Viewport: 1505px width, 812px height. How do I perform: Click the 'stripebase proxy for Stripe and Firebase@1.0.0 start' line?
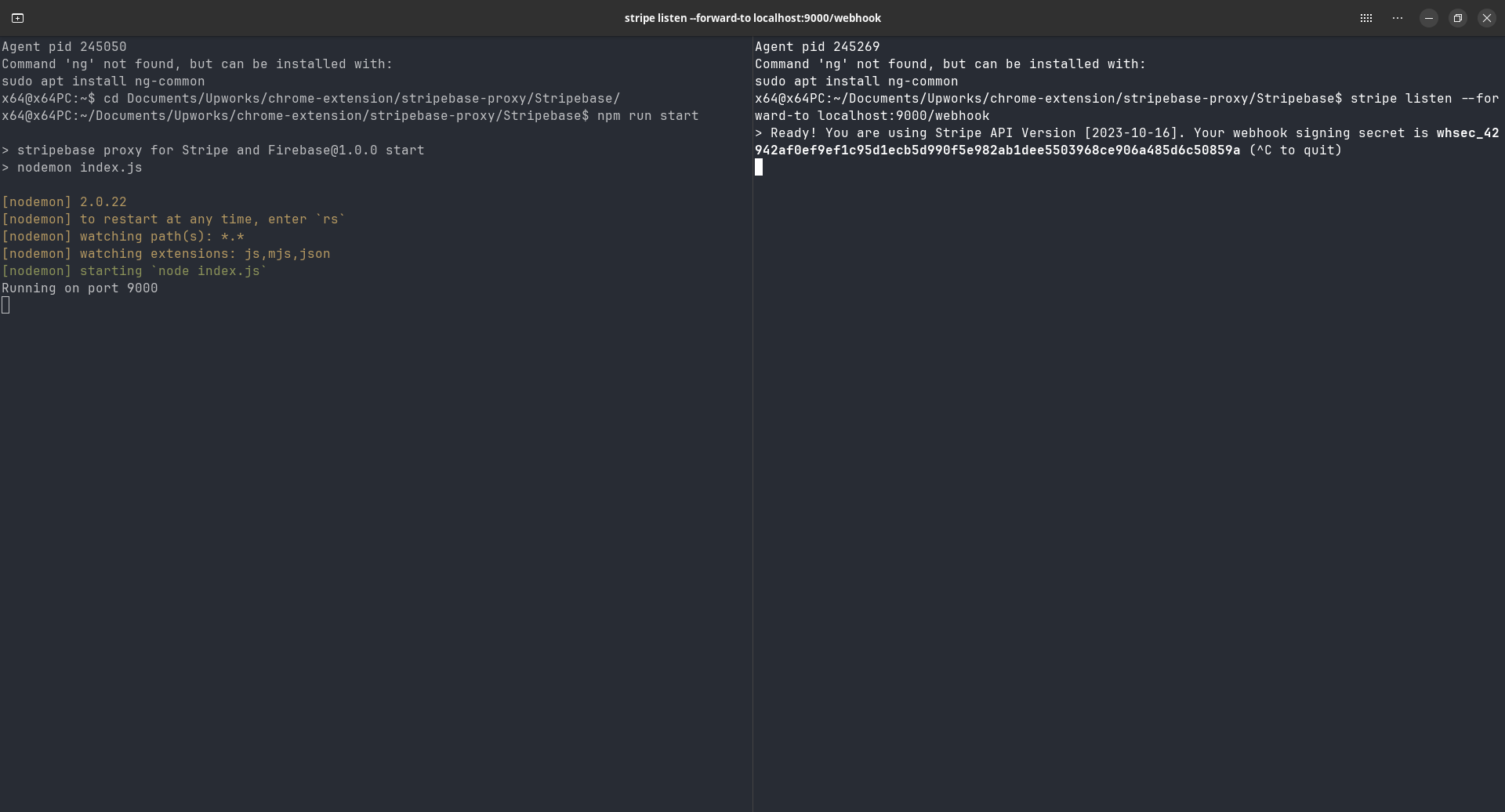(x=213, y=150)
